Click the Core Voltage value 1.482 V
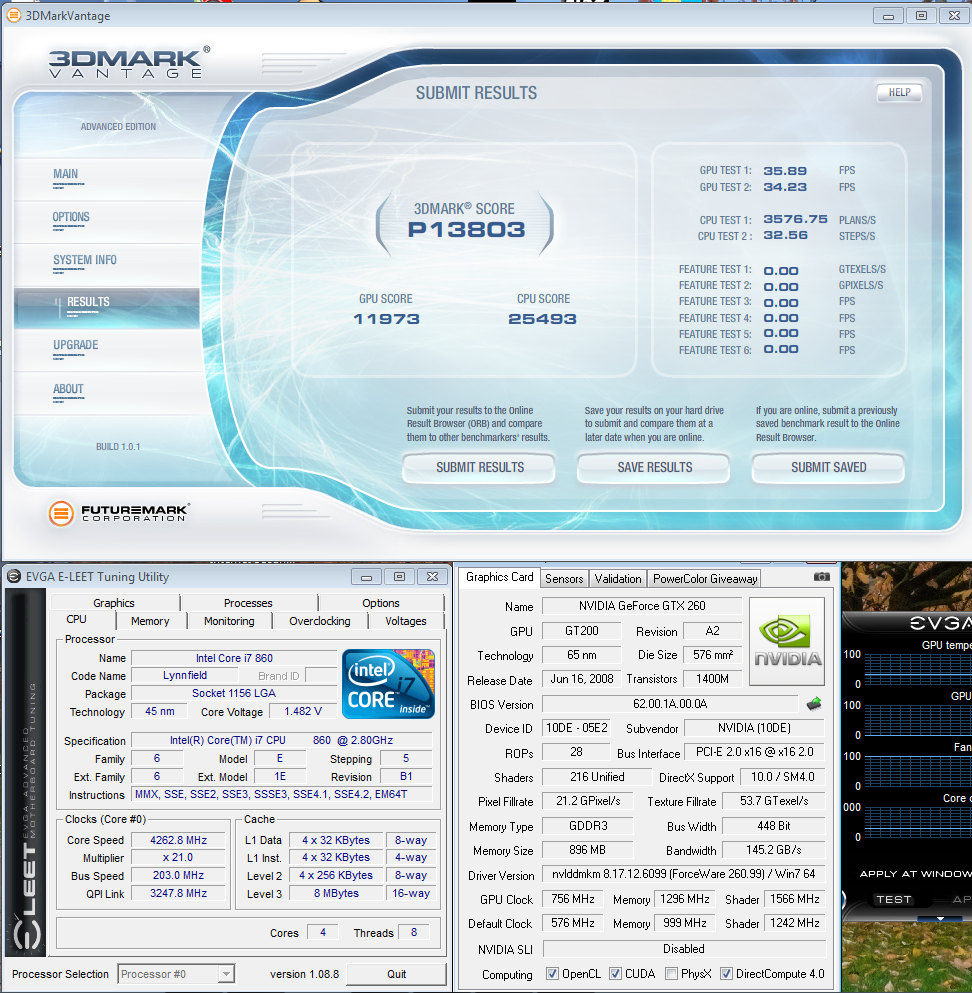Screen dimensions: 972x993 pos(303,711)
